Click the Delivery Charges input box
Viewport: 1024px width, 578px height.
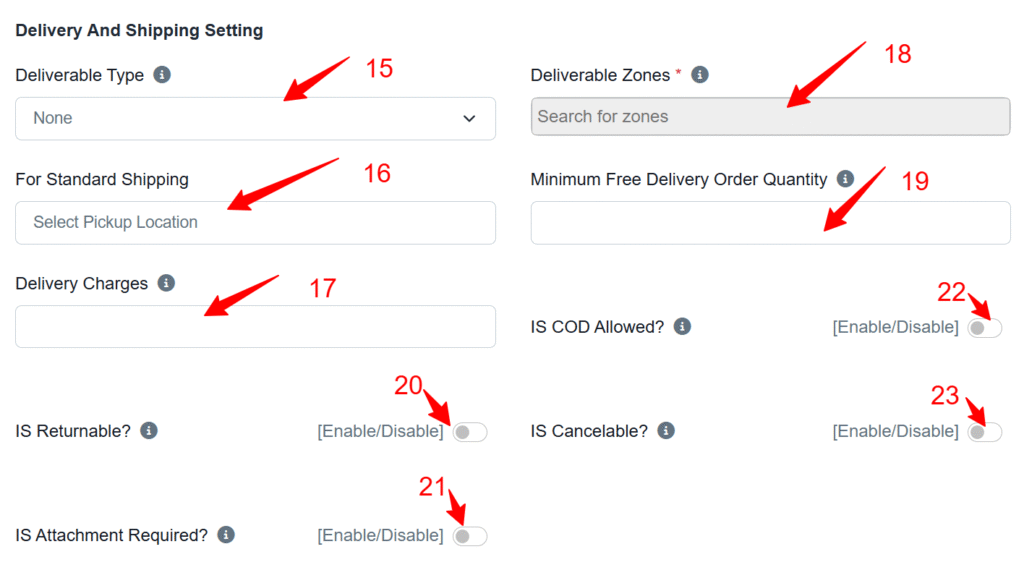pyautogui.click(x=255, y=327)
